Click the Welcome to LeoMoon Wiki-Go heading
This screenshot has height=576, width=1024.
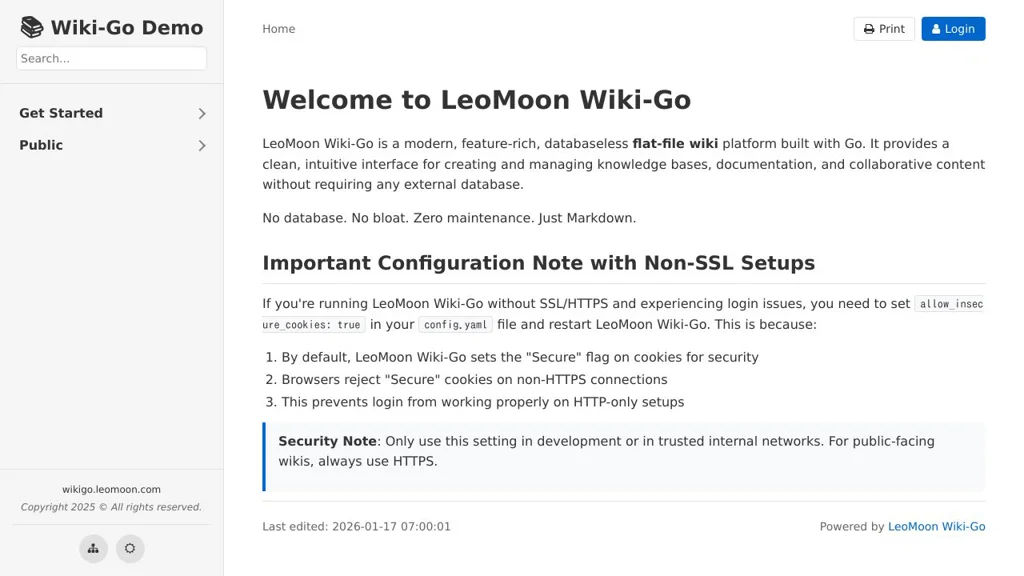click(x=476, y=100)
